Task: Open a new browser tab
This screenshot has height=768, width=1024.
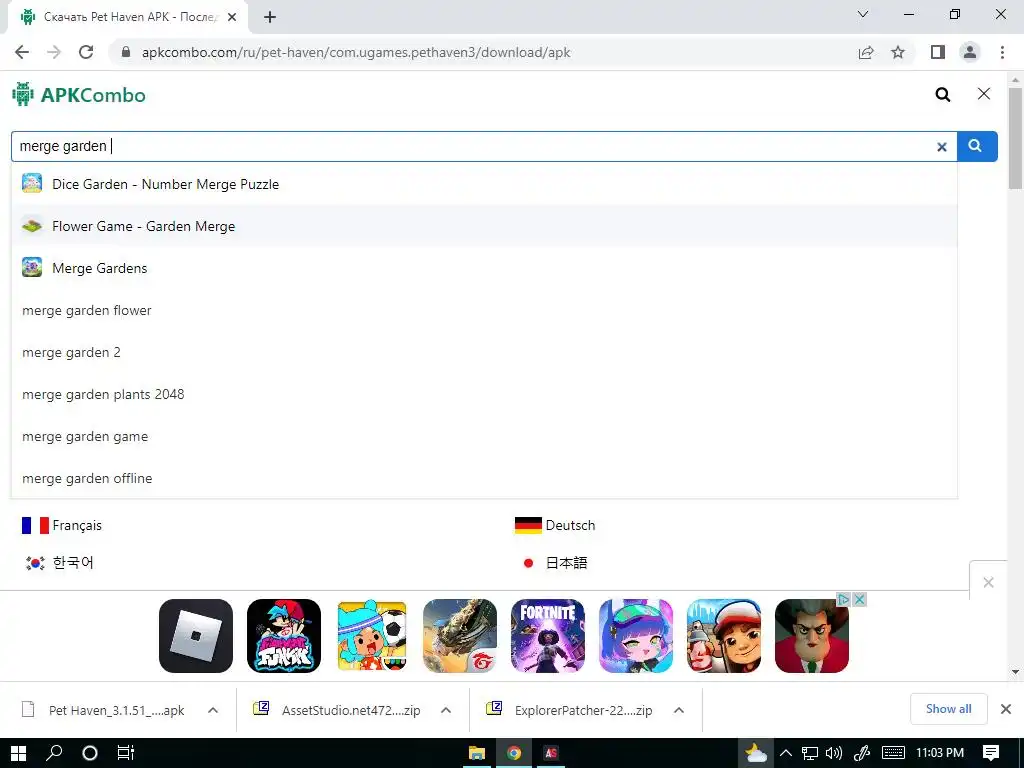Action: click(270, 17)
